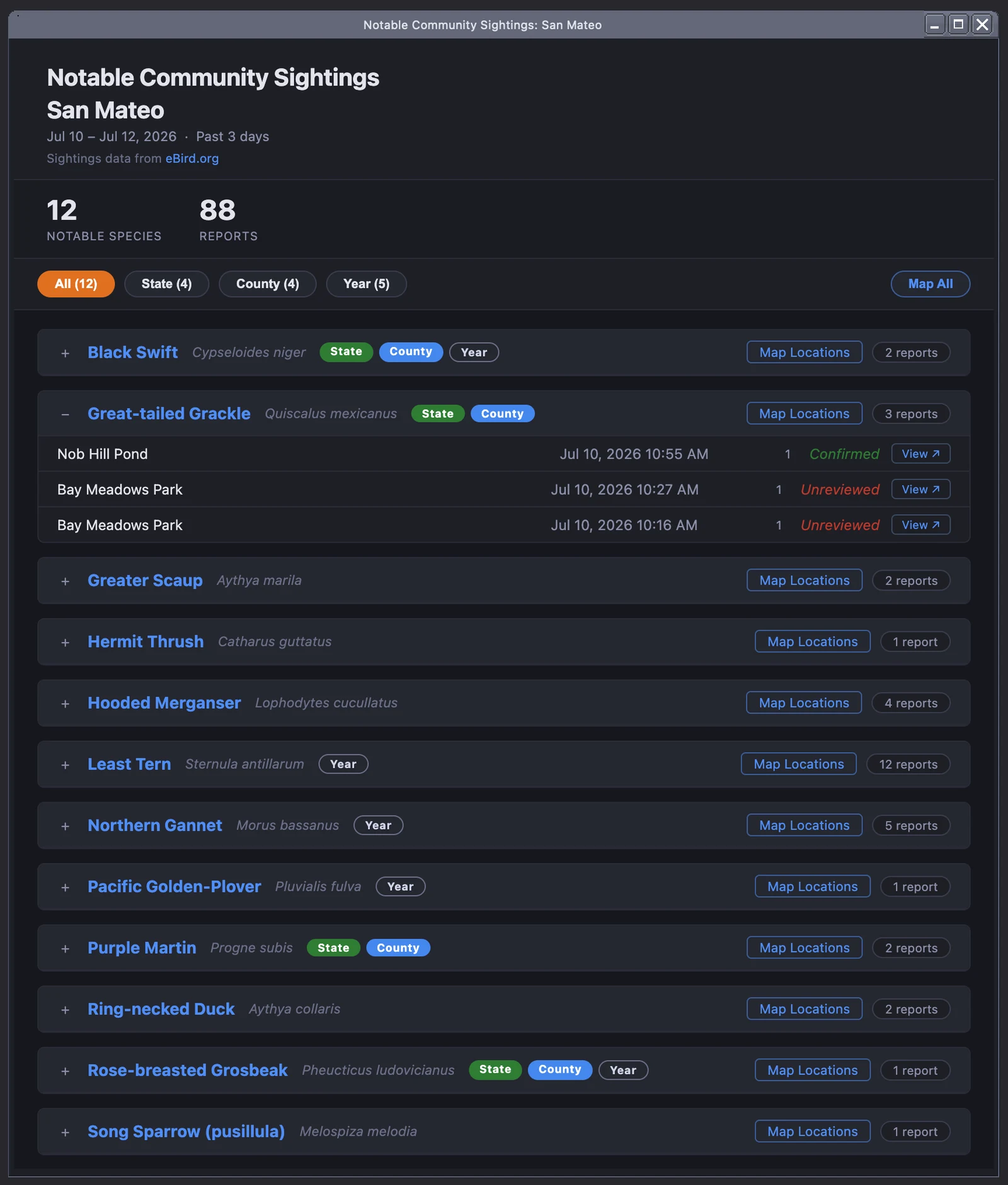Screen dimensions: 1008x1185
Task: Open the Purple Martin species link
Action: click(x=142, y=948)
